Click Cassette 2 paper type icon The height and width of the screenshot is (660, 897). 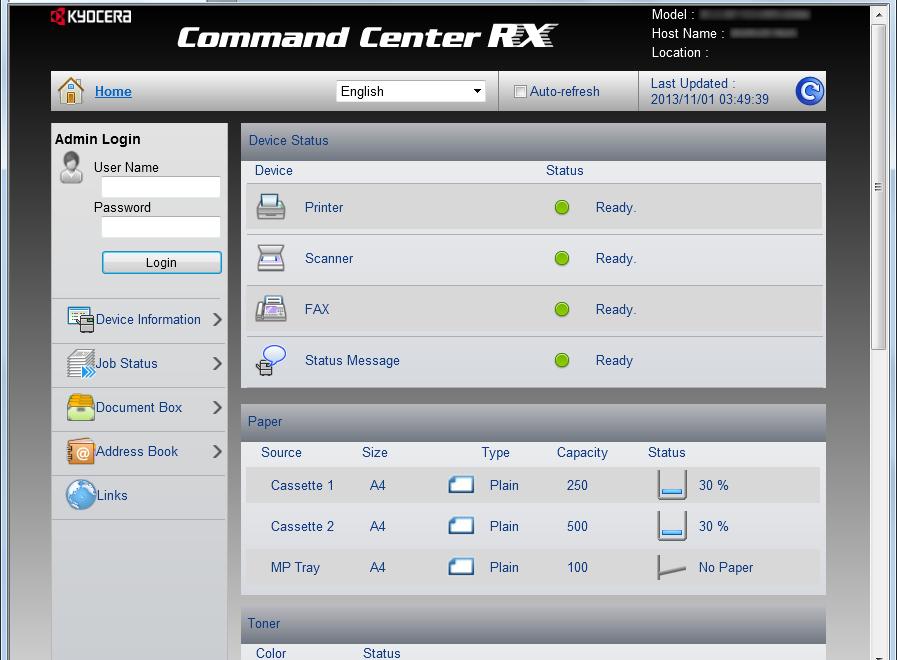click(461, 526)
